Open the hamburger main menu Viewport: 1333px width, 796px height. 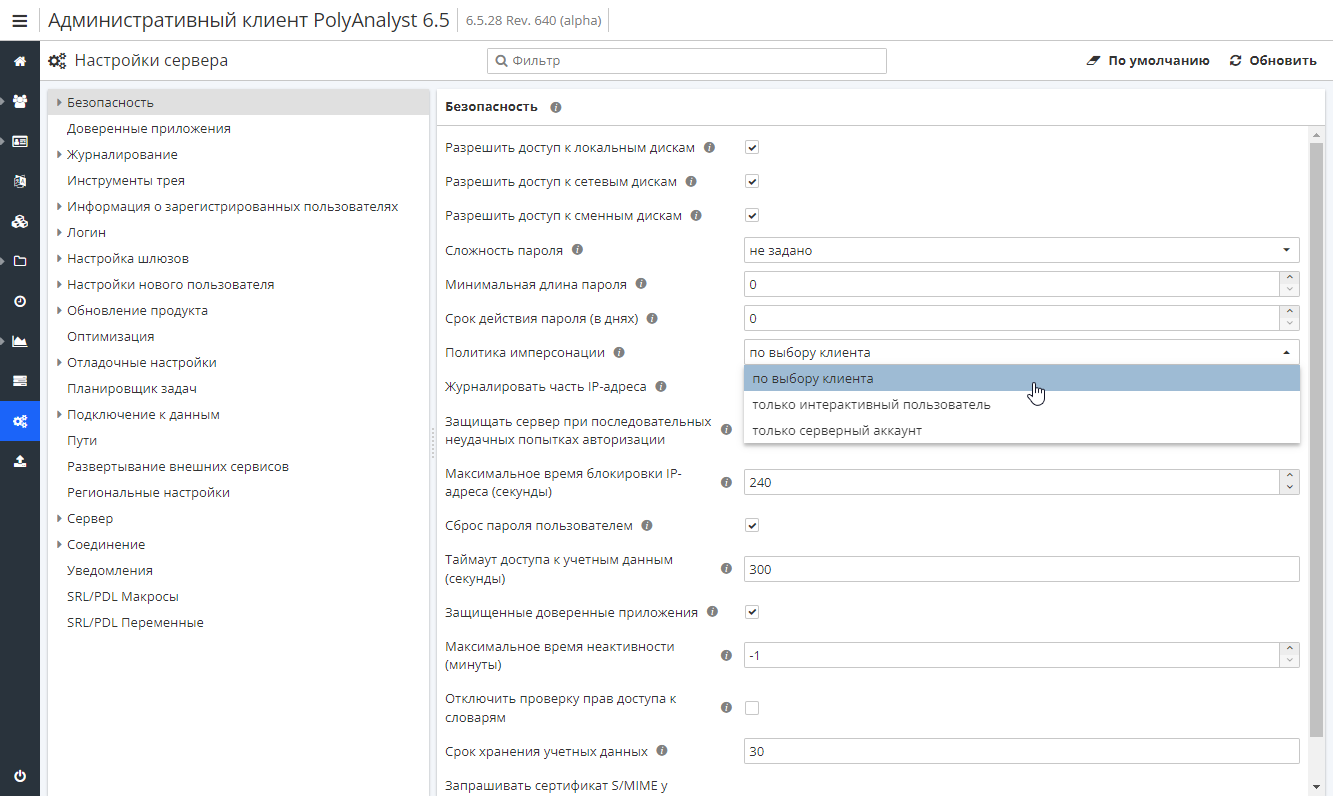20,20
